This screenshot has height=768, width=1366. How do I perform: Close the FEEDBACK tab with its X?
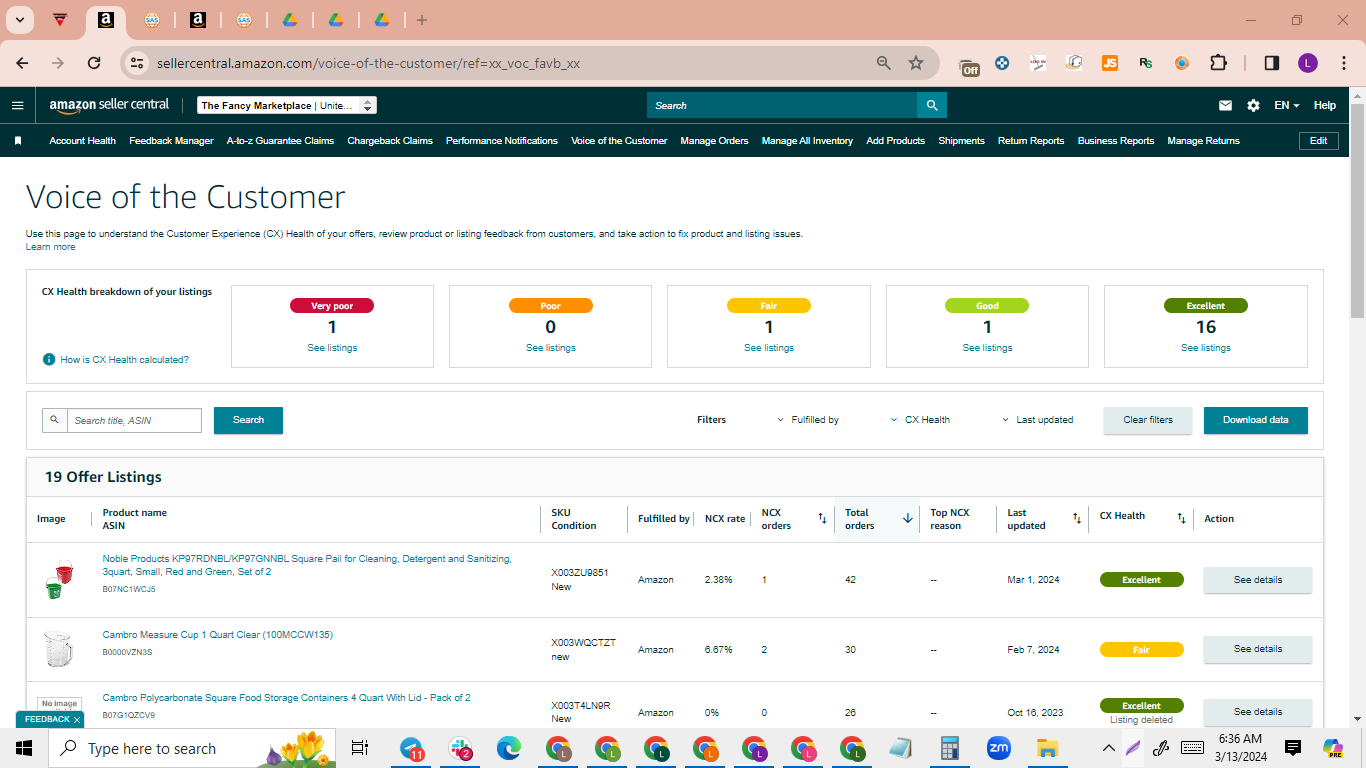pyautogui.click(x=77, y=720)
